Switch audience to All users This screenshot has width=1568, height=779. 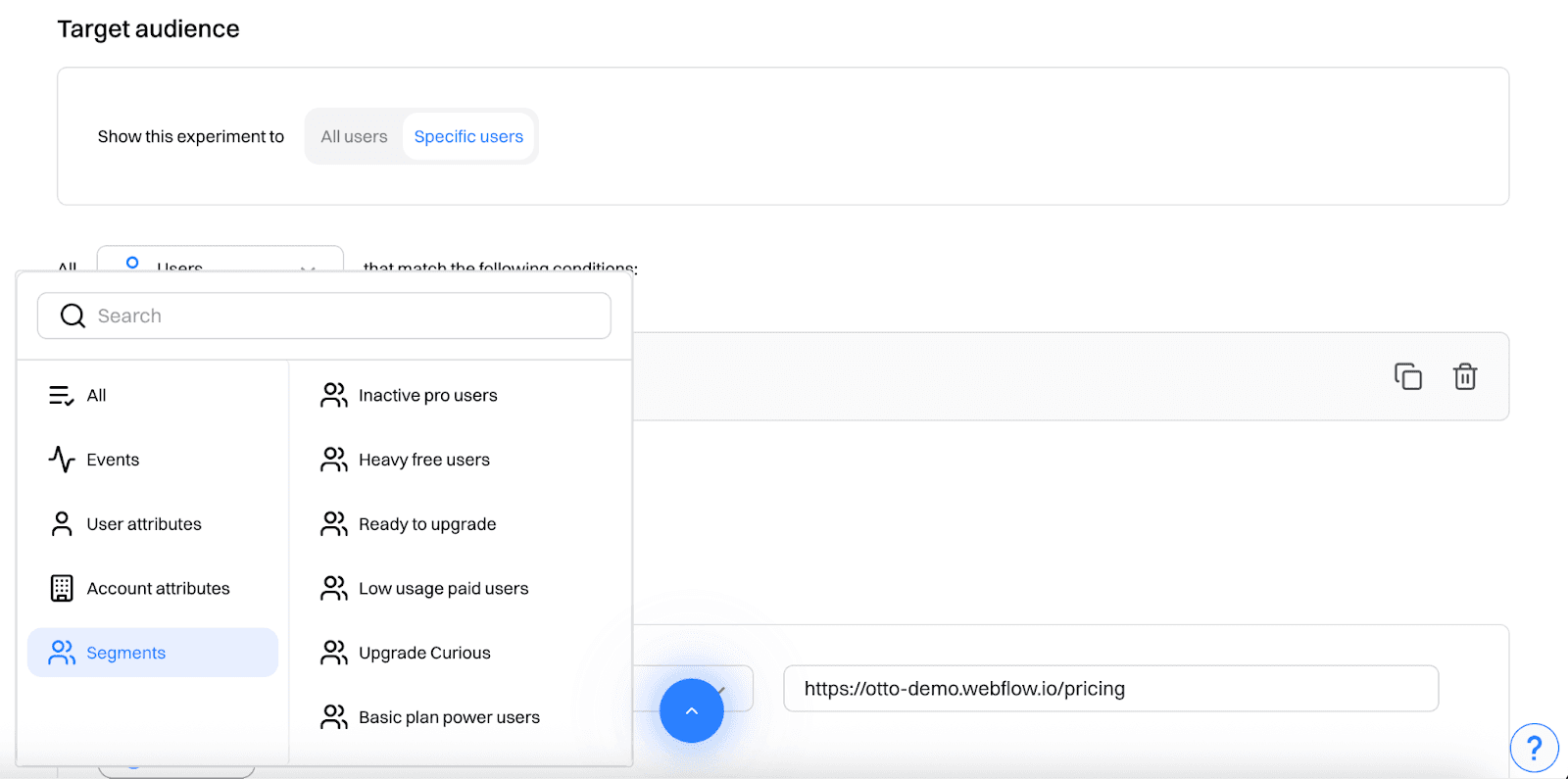pos(354,136)
